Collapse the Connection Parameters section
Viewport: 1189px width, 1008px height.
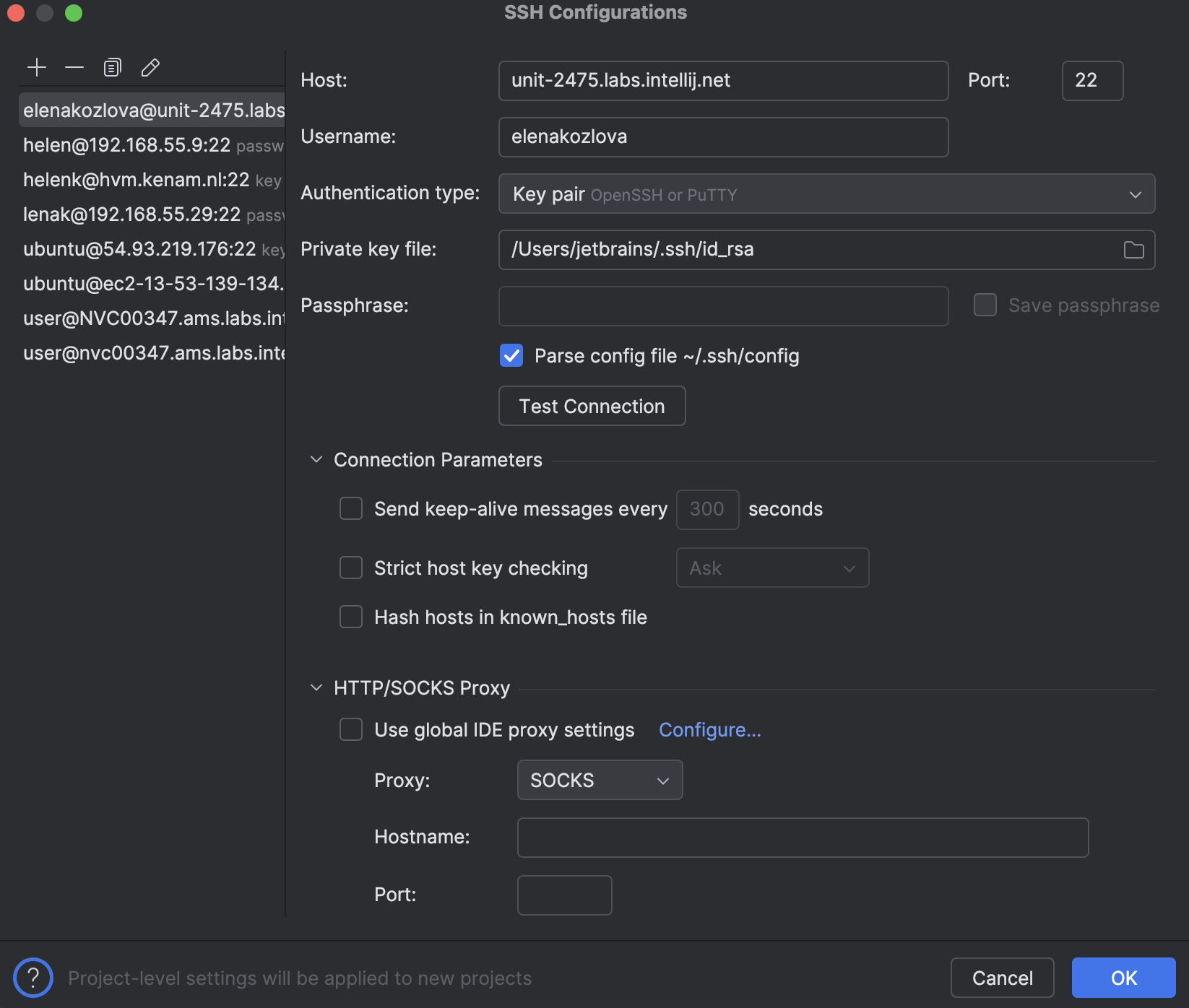316,459
